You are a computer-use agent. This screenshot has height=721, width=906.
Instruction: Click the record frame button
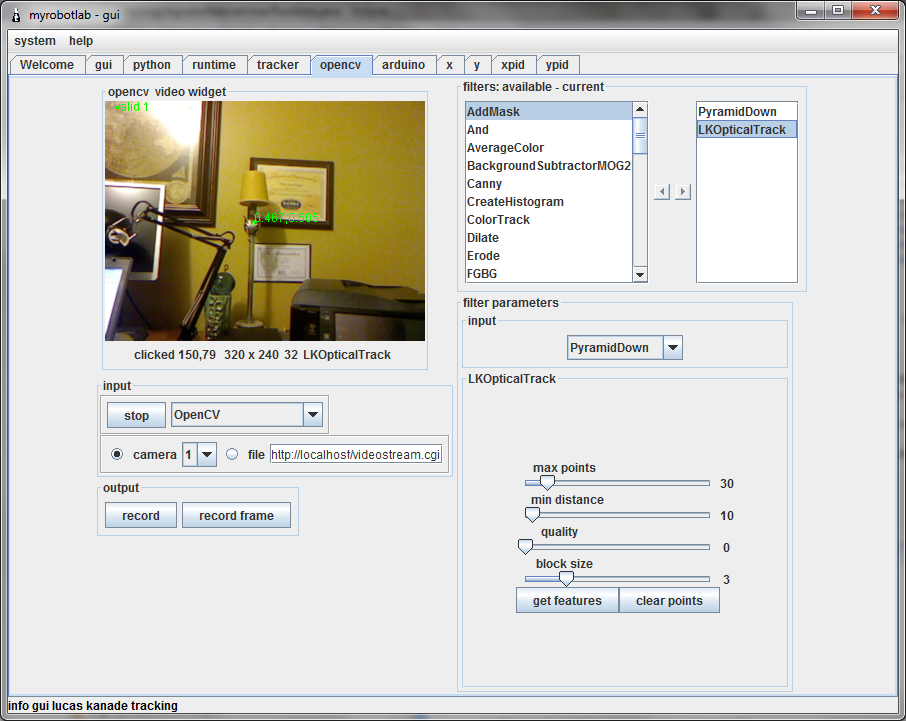pyautogui.click(x=236, y=515)
